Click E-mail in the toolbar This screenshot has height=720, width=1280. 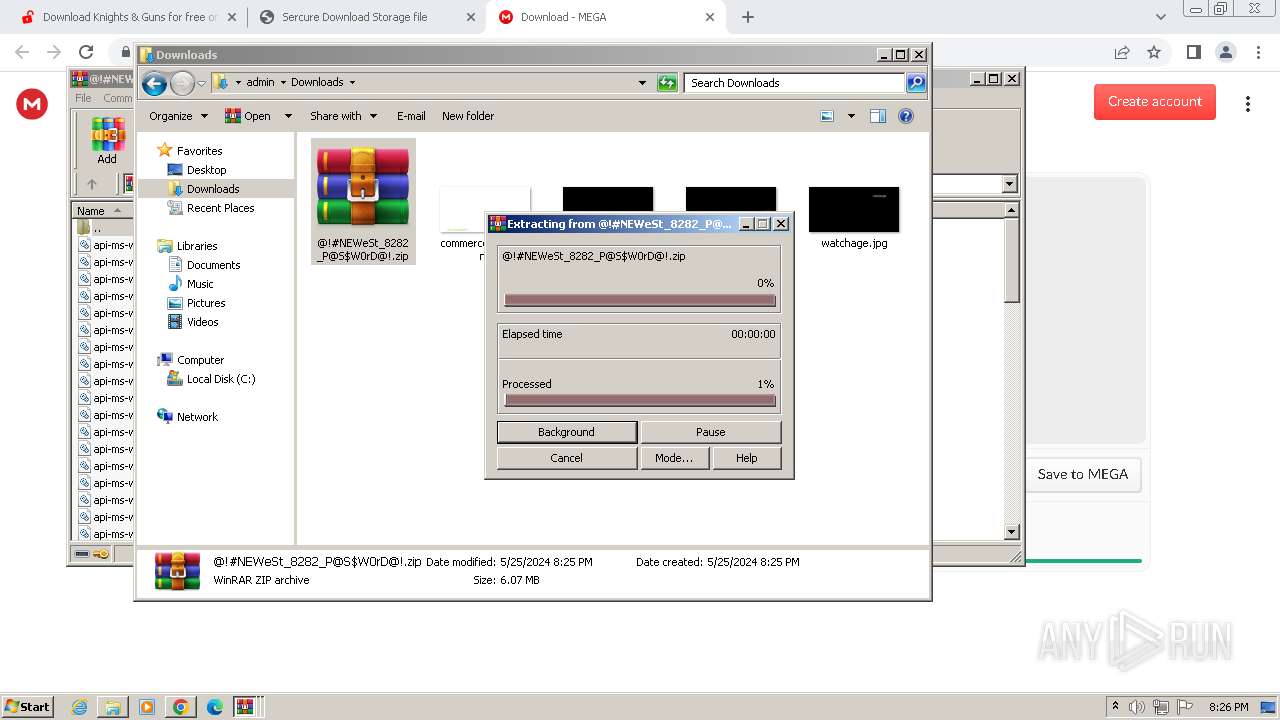point(411,116)
